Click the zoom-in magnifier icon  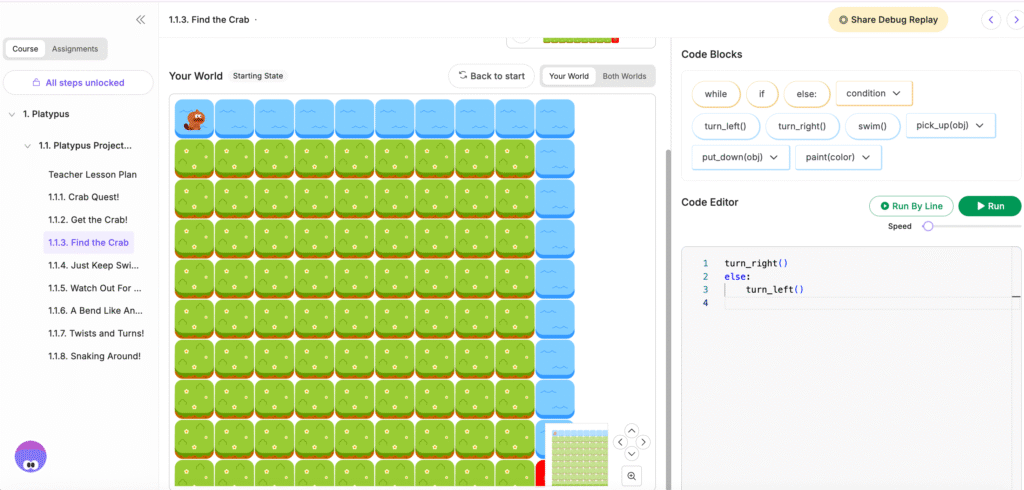tap(631, 476)
